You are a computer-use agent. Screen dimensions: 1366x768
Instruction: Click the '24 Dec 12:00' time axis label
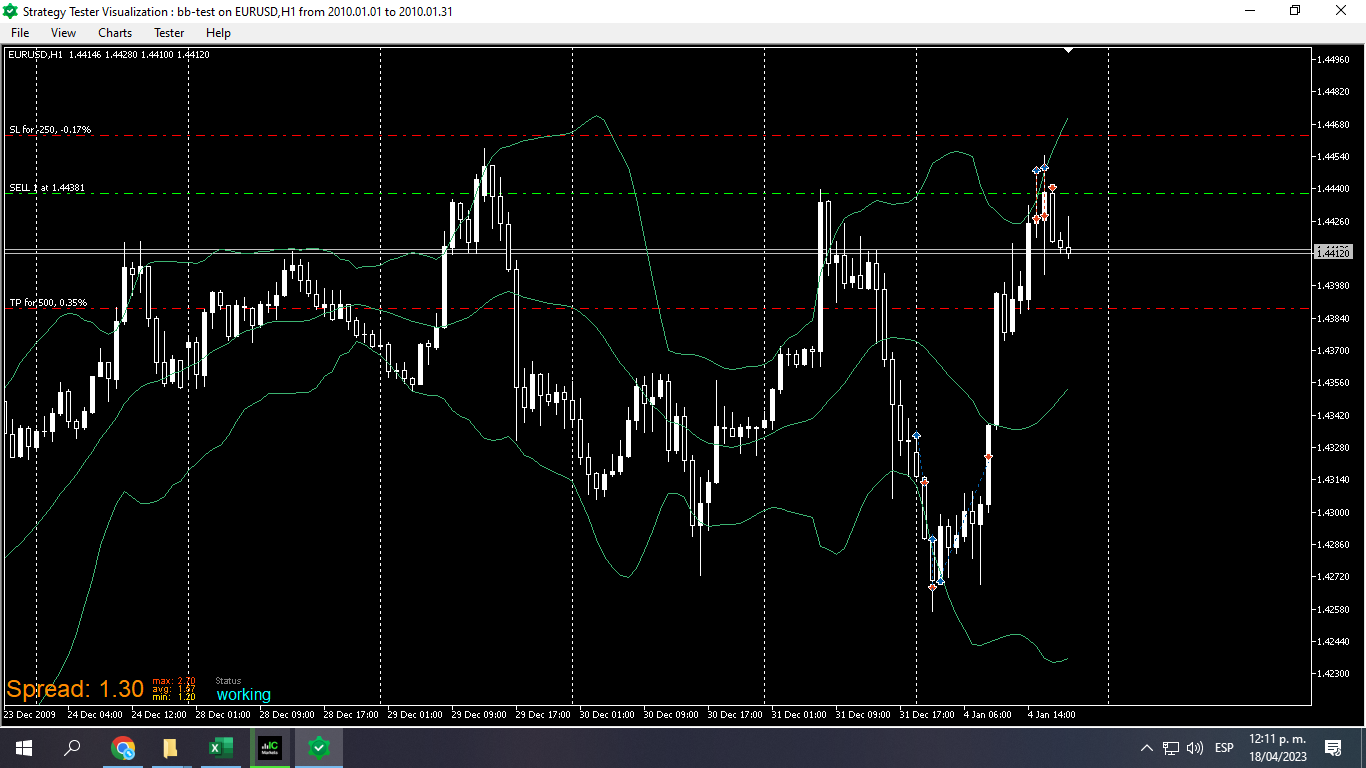point(159,715)
